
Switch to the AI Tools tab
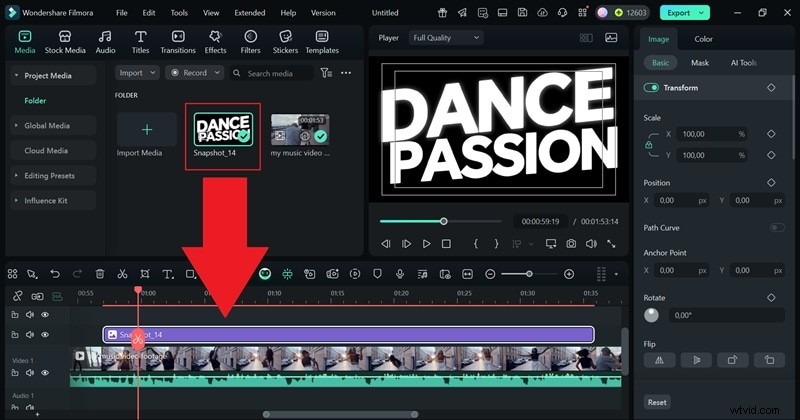(743, 63)
